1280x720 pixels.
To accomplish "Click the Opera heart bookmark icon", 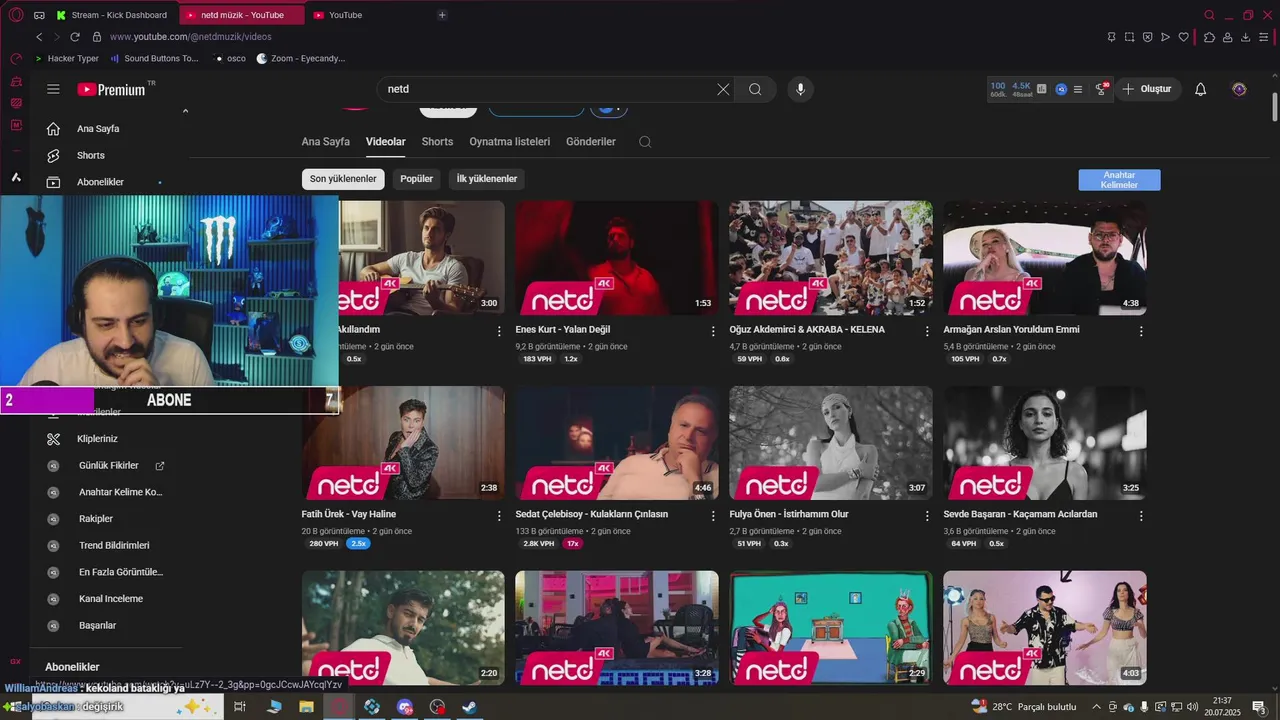I will pyautogui.click(x=1183, y=37).
